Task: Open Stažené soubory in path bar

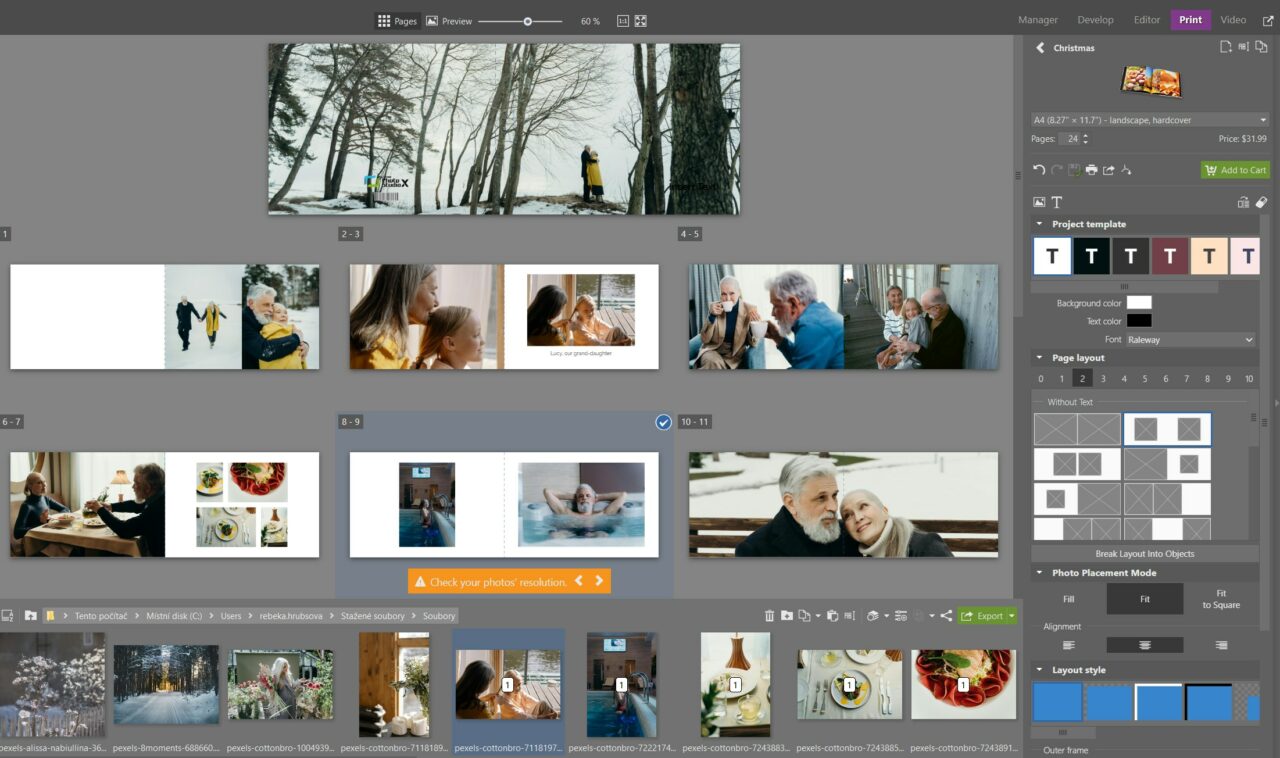Action: point(372,616)
